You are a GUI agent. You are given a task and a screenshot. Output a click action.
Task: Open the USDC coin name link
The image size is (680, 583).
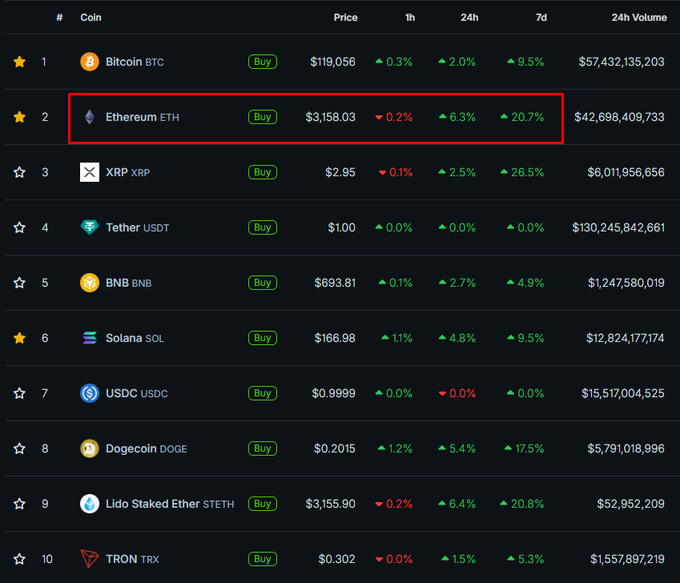(x=137, y=393)
